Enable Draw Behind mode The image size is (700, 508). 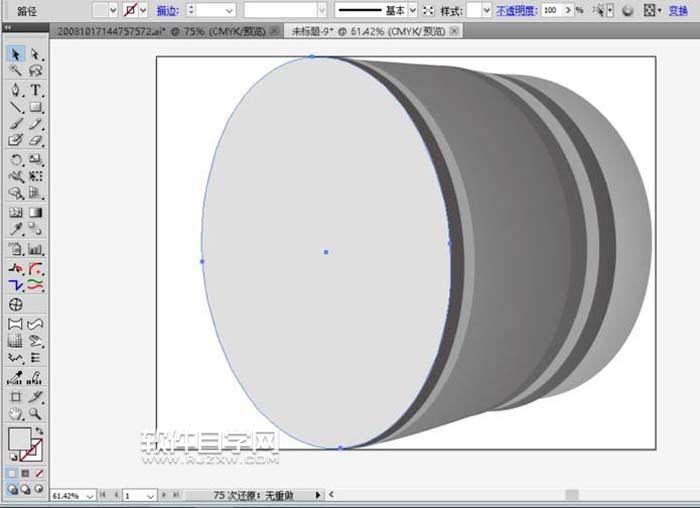(25, 489)
